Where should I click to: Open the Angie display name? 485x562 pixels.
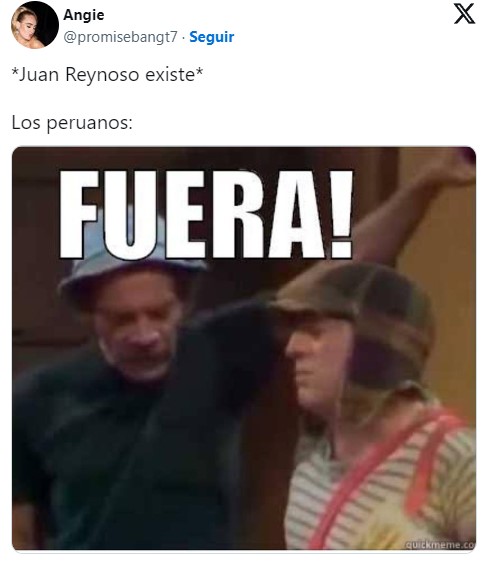(84, 15)
